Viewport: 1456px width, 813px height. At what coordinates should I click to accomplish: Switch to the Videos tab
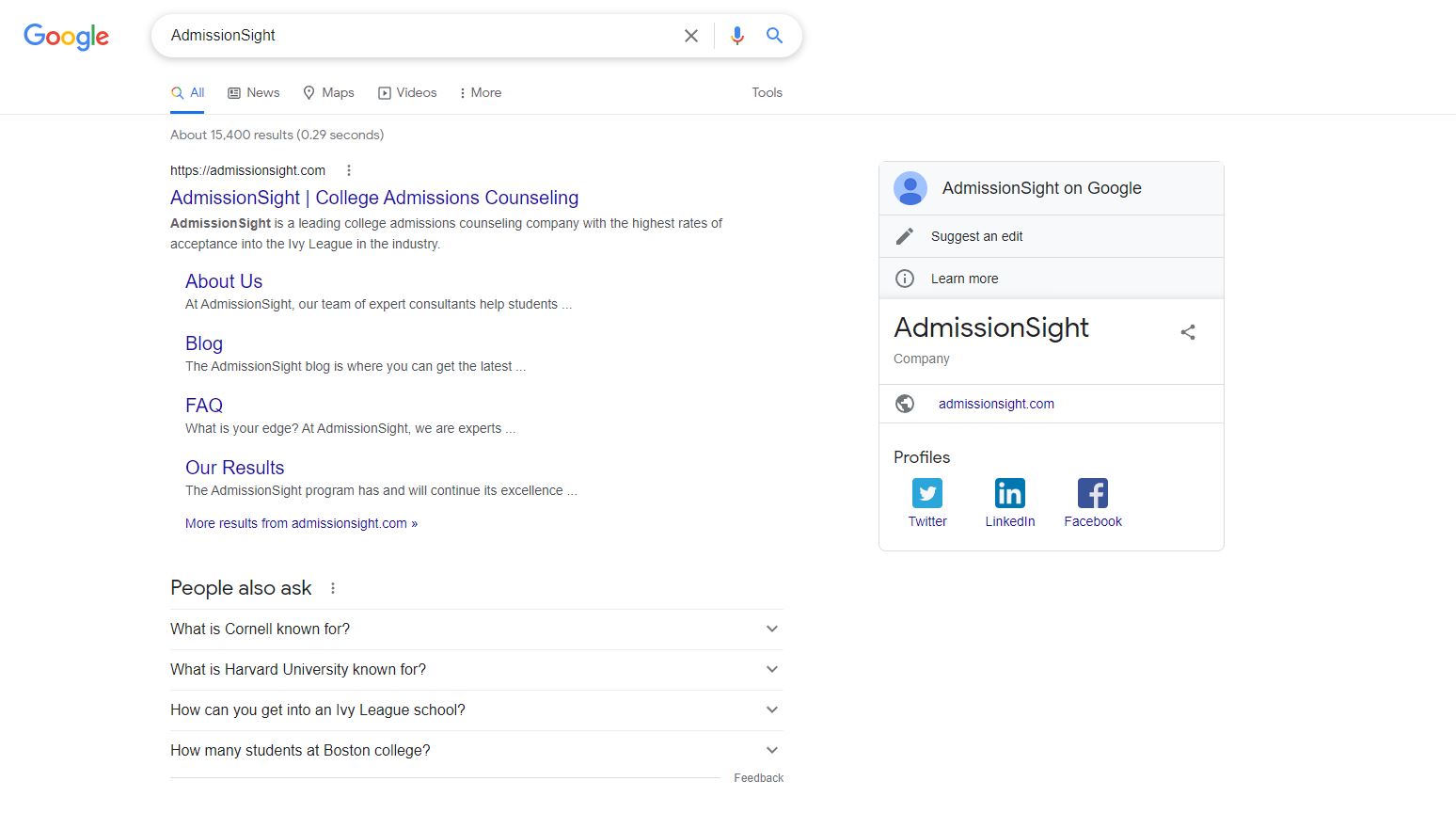point(407,93)
